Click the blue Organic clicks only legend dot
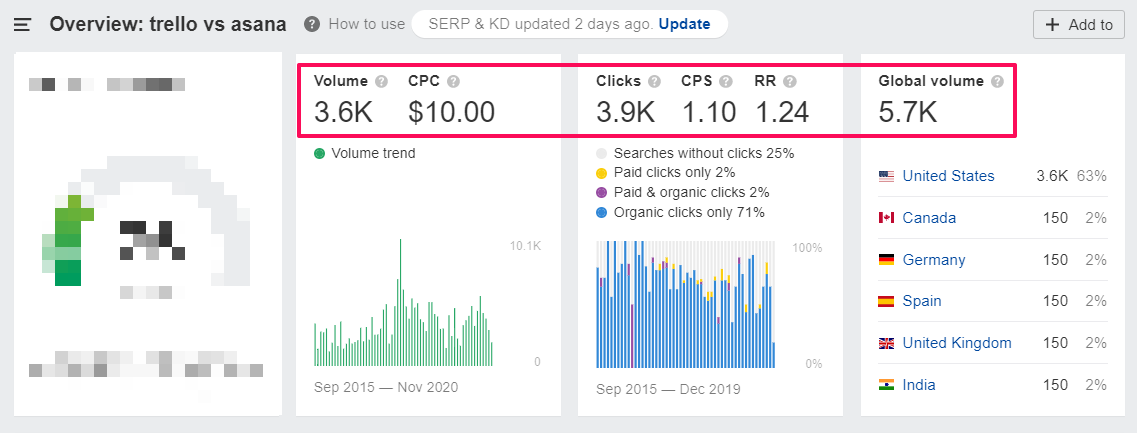Image resolution: width=1137 pixels, height=433 pixels. tap(601, 212)
